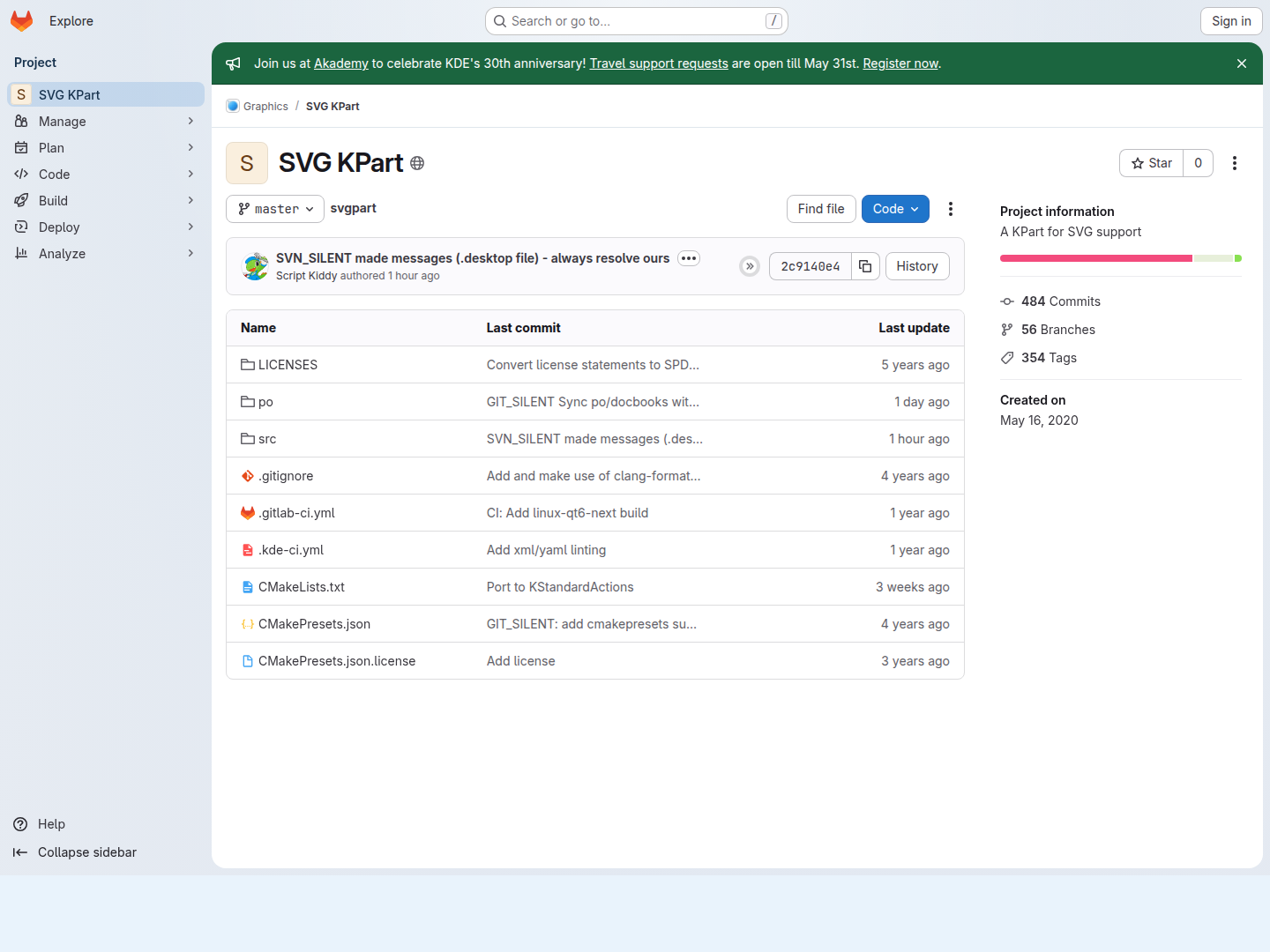Click the GitLab fox logo

(x=22, y=21)
